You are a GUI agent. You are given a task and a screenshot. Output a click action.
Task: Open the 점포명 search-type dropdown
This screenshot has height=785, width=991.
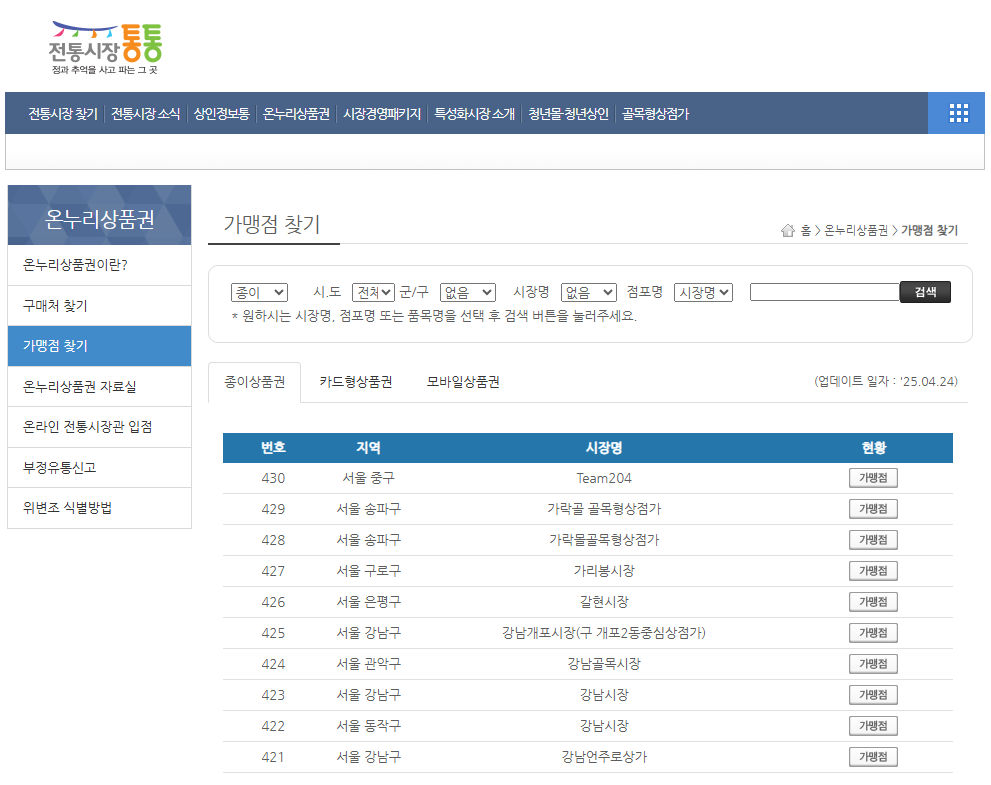[x=703, y=293]
